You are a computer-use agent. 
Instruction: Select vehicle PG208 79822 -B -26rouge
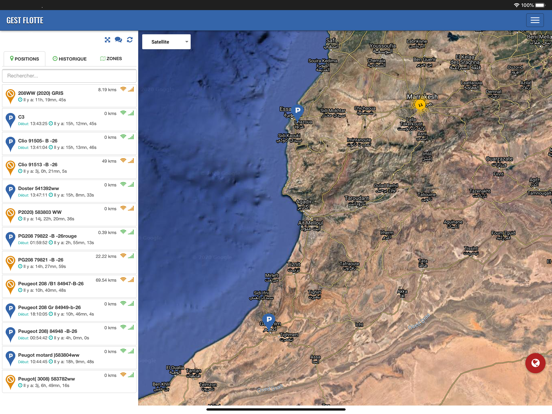coord(47,236)
